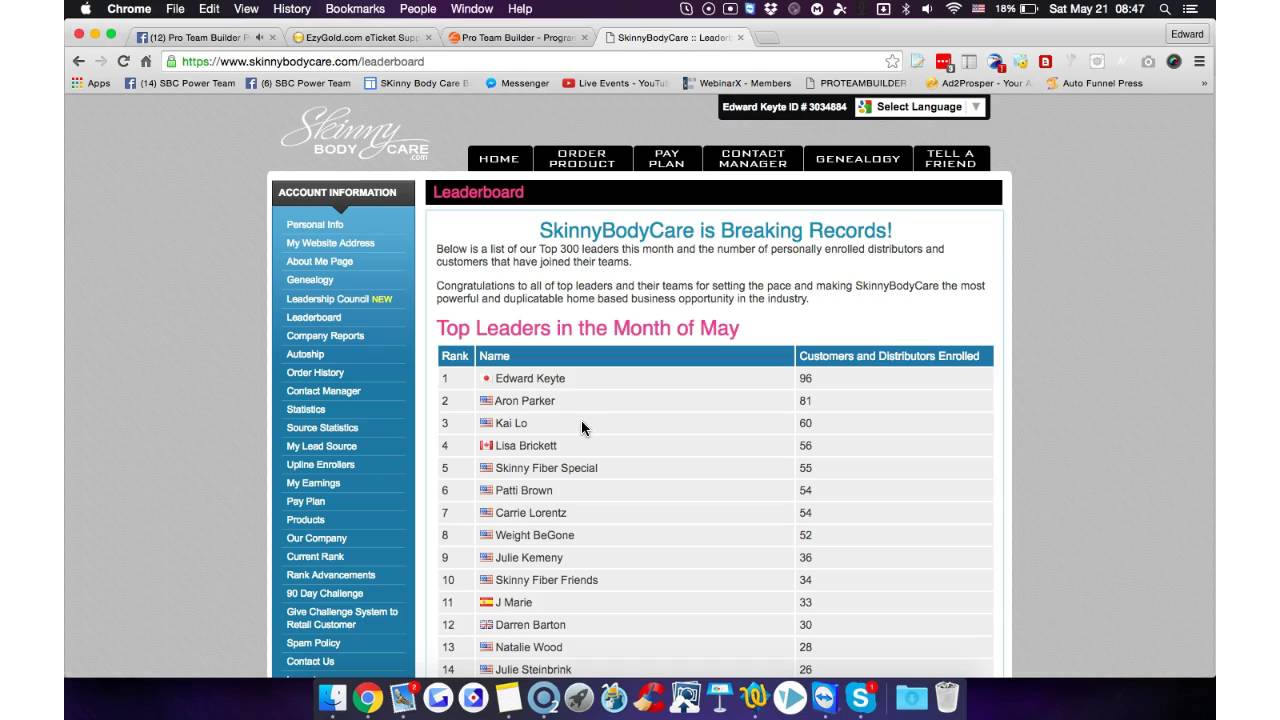Open the rocket Launchpad icon in dock

[x=578, y=697]
